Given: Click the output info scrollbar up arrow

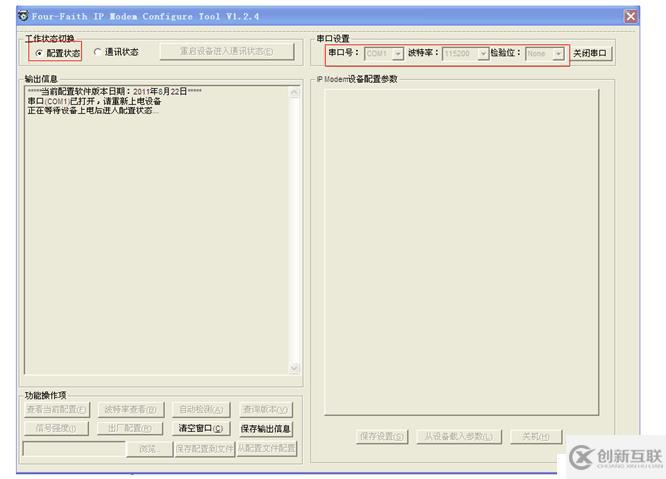Looking at the screenshot, I should 294,93.
